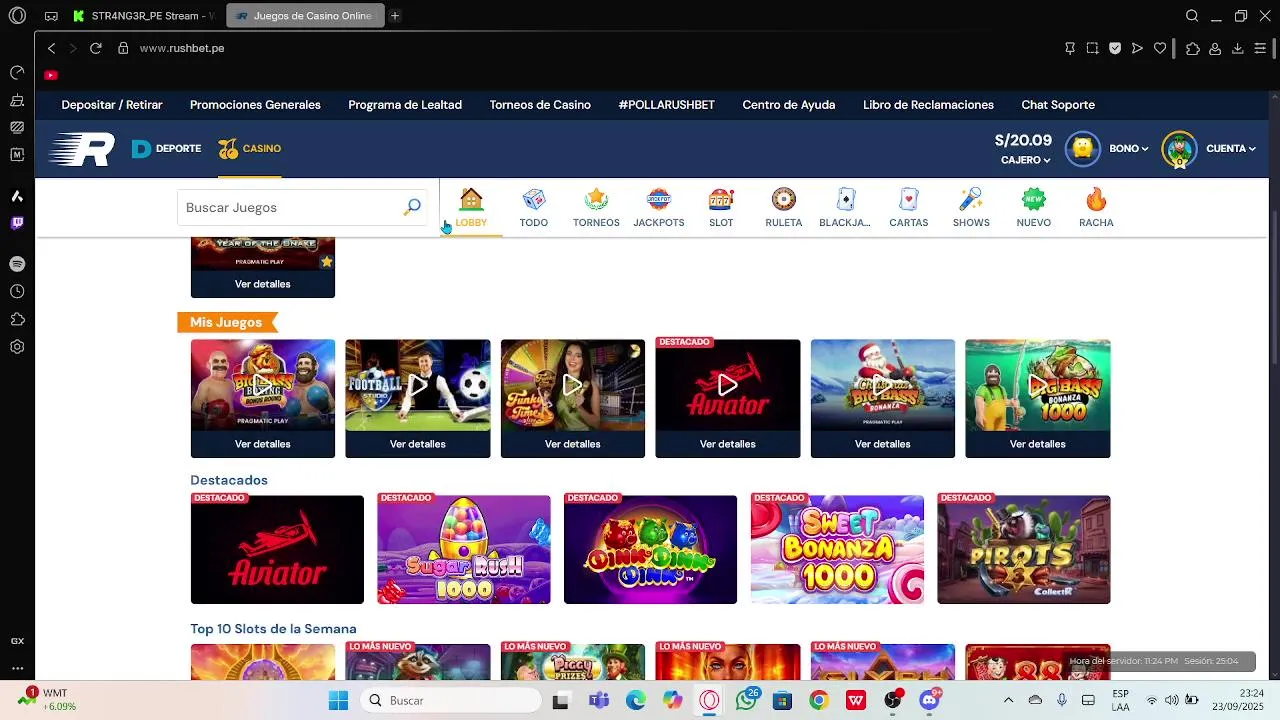The image size is (1280, 720).
Task: Open Discord from the taskbar
Action: pyautogui.click(x=929, y=700)
